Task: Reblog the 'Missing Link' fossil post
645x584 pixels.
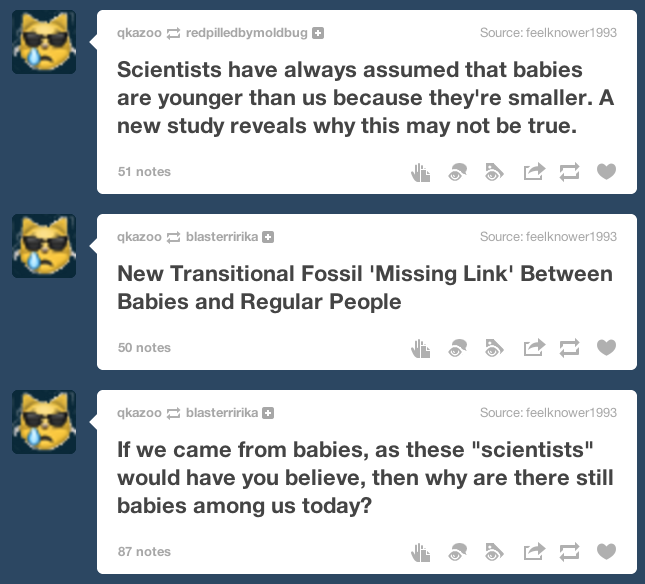Action: tap(570, 348)
